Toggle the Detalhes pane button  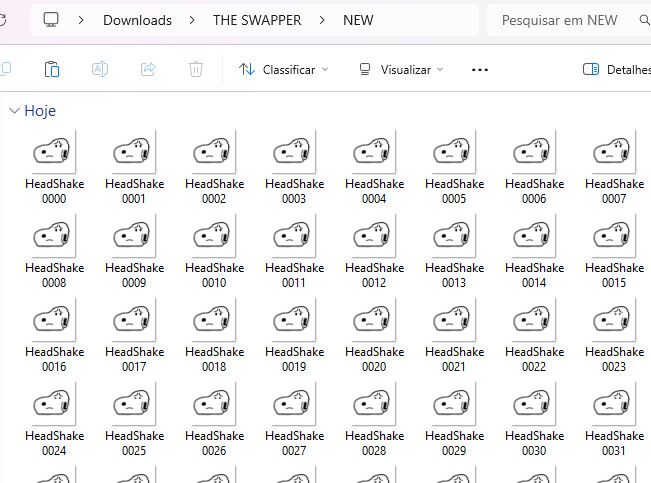click(615, 69)
